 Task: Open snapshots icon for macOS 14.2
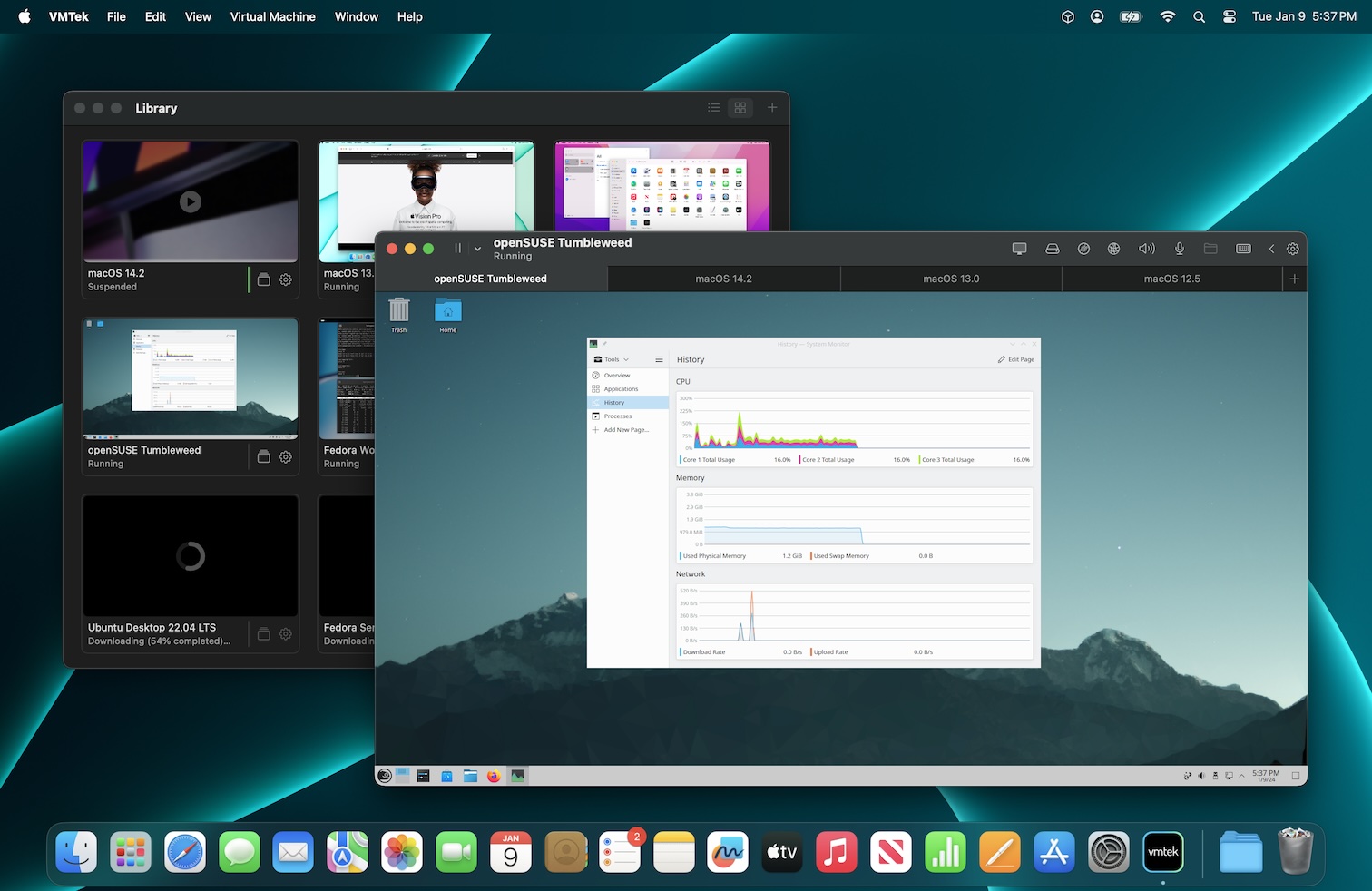[x=263, y=279]
